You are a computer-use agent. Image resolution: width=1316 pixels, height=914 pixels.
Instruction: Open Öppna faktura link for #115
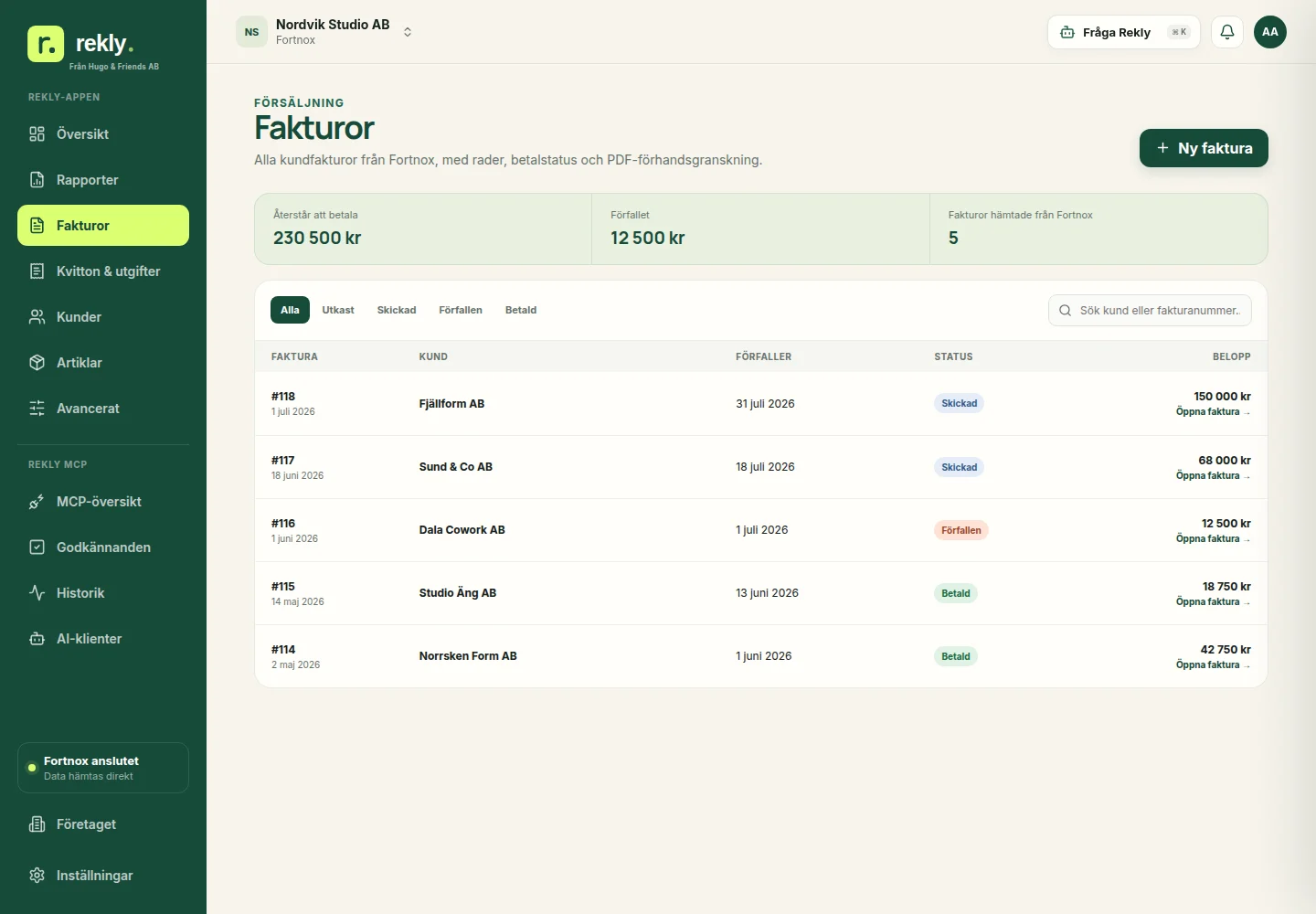coord(1213,602)
